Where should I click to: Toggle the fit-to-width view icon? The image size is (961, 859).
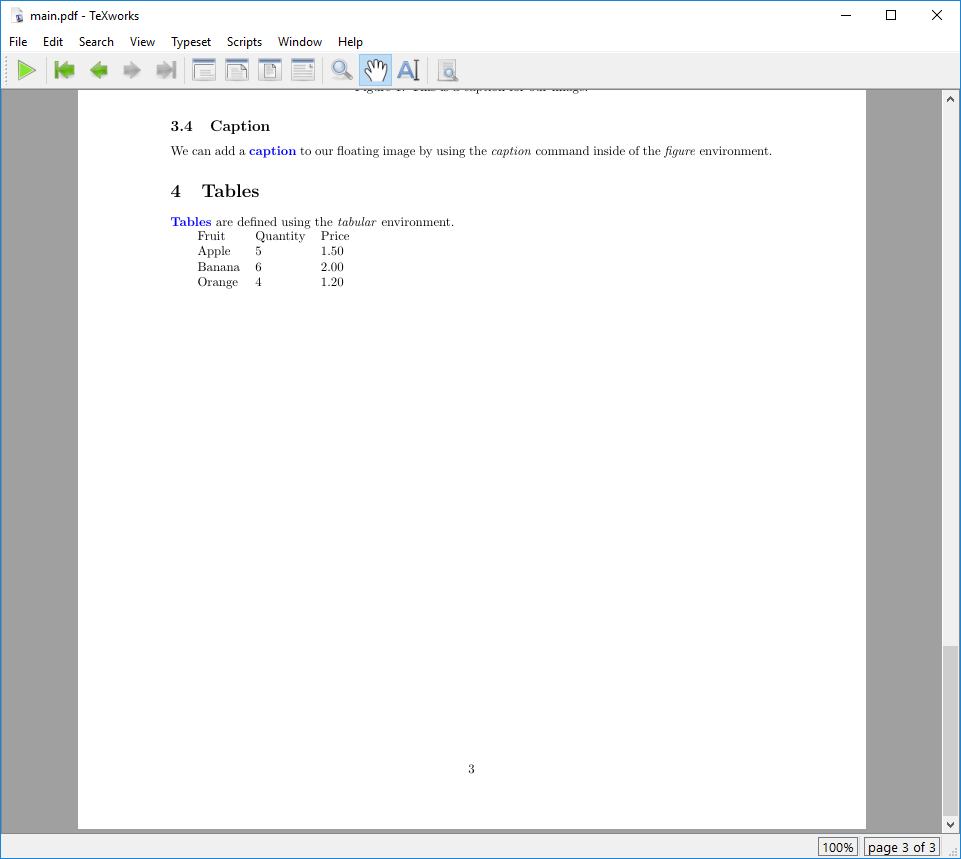pos(203,70)
